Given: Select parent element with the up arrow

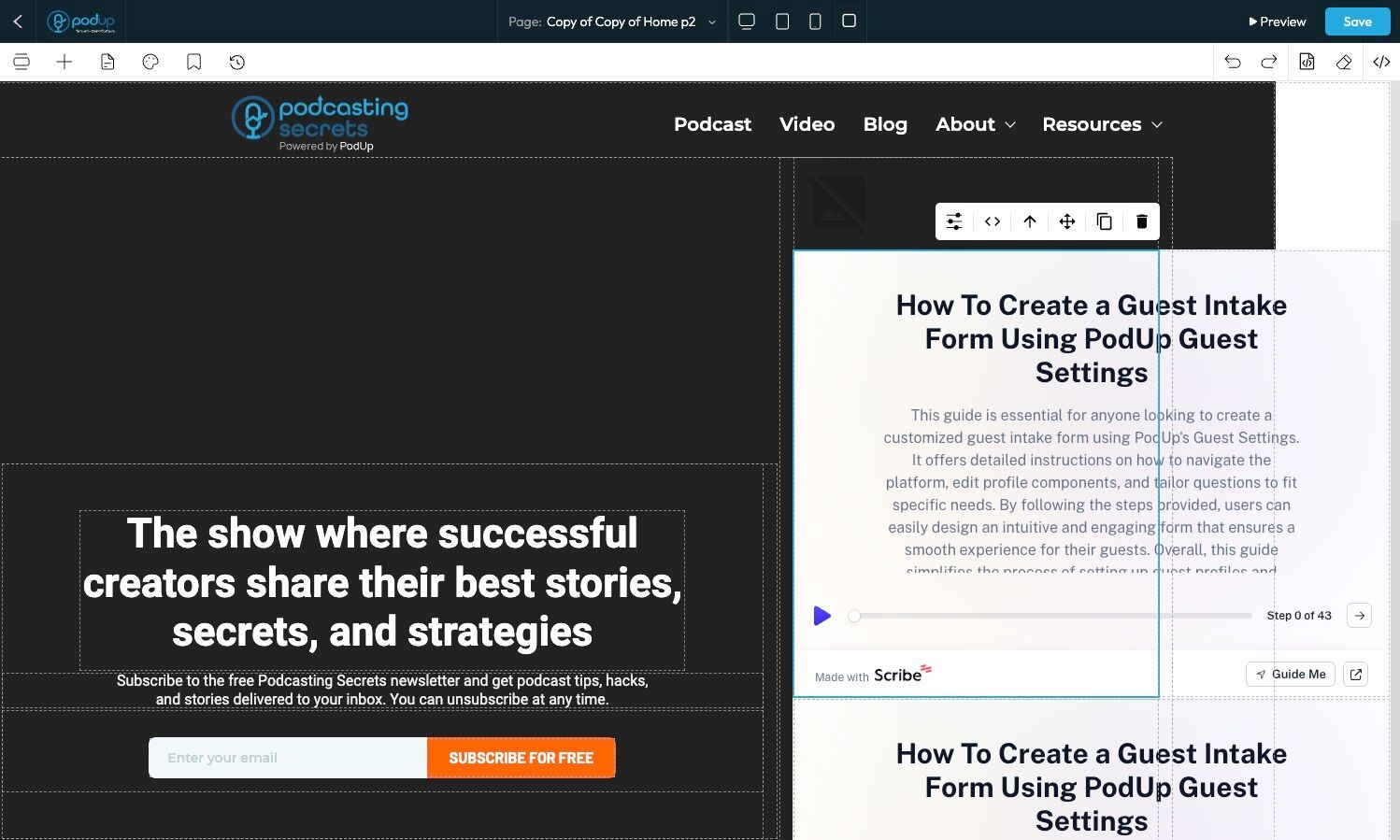Looking at the screenshot, I should (x=1030, y=221).
